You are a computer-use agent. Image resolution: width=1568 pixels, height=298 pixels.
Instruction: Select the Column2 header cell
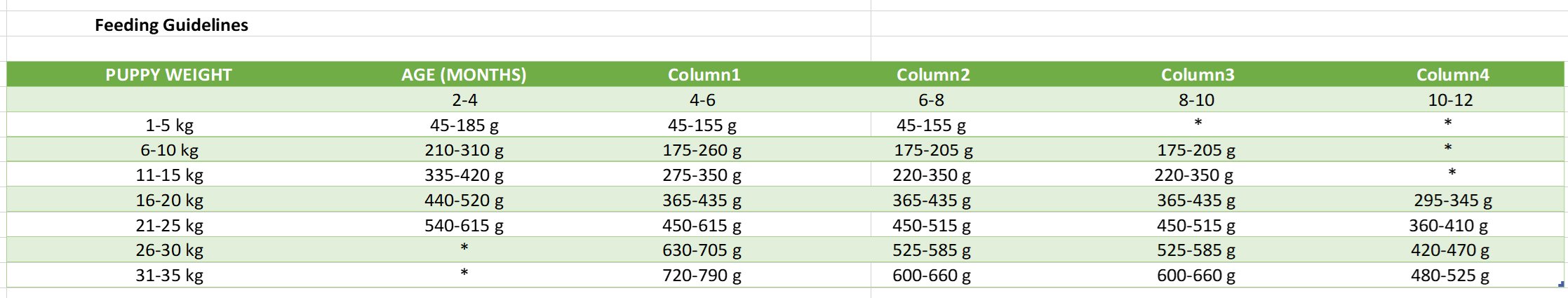tap(933, 75)
